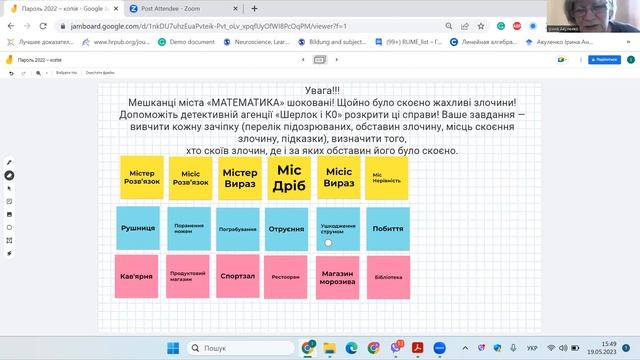Open the Bildung and subject bookmark
Viewport: 640px width, 360px height.
333,42
